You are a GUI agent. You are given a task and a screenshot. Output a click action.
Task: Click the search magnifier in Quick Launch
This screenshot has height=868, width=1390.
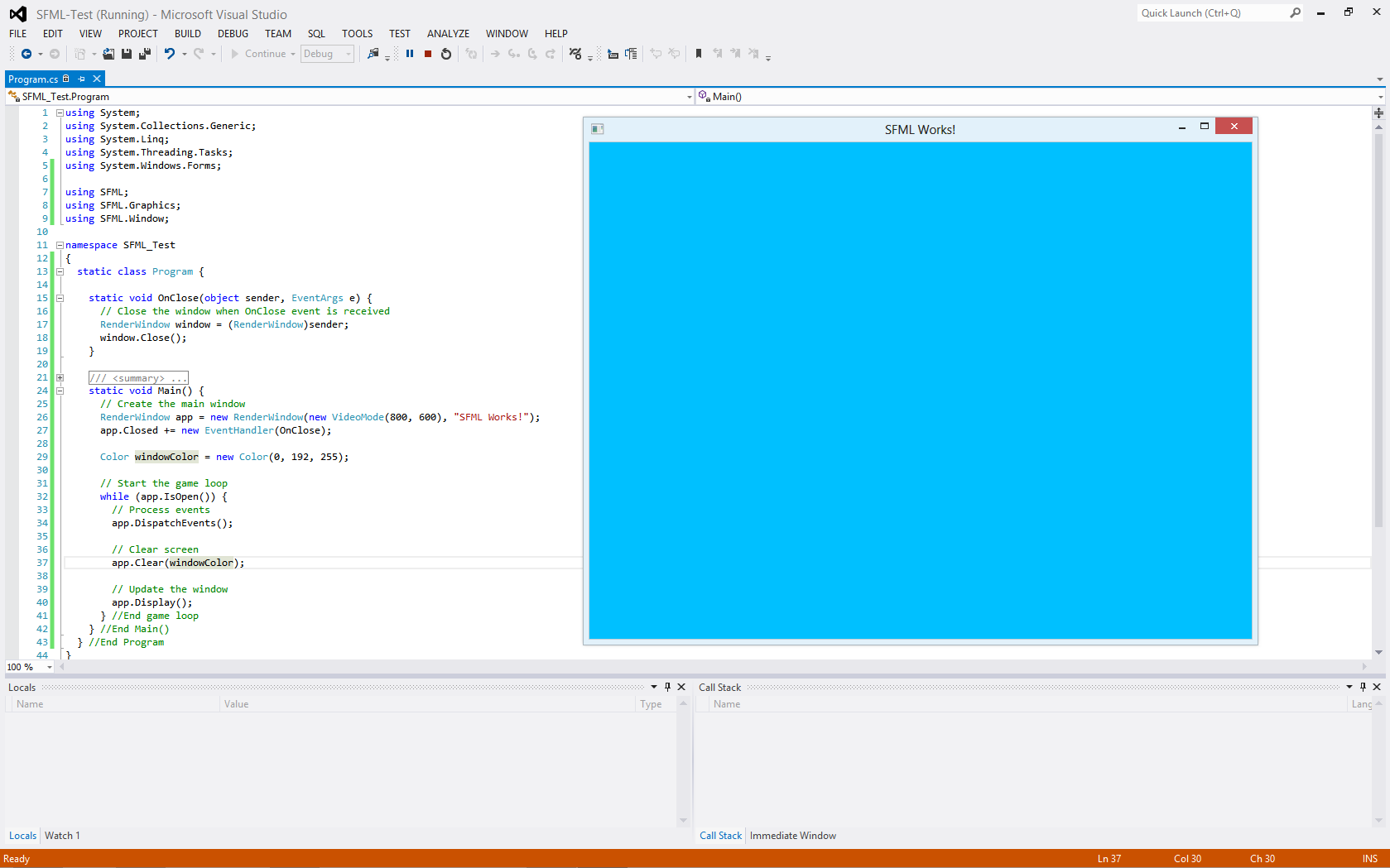(x=1295, y=12)
